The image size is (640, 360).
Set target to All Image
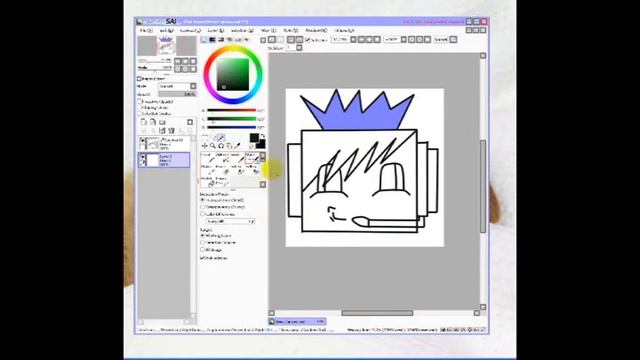click(202, 249)
